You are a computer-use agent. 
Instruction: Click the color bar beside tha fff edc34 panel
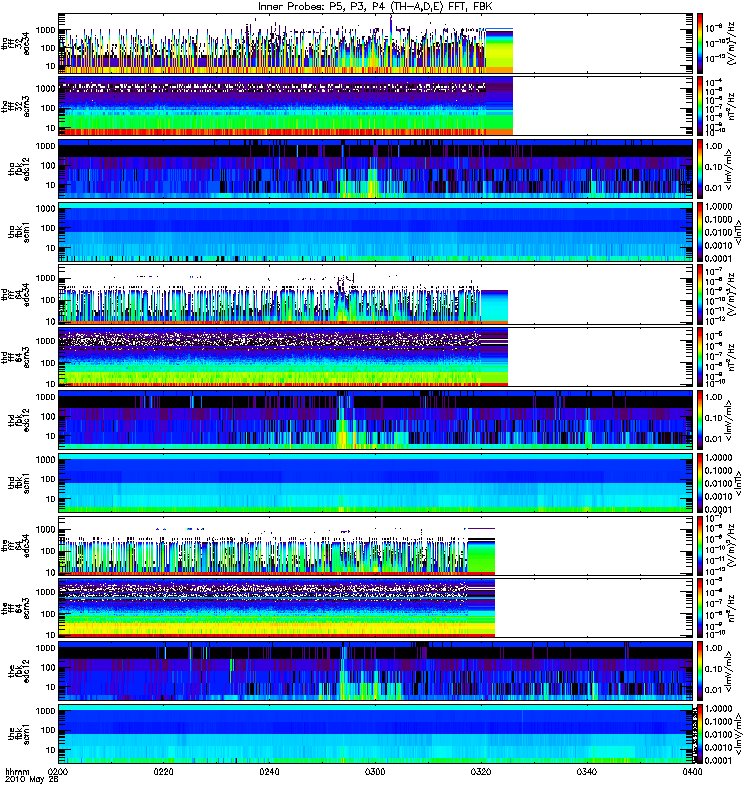[700, 43]
